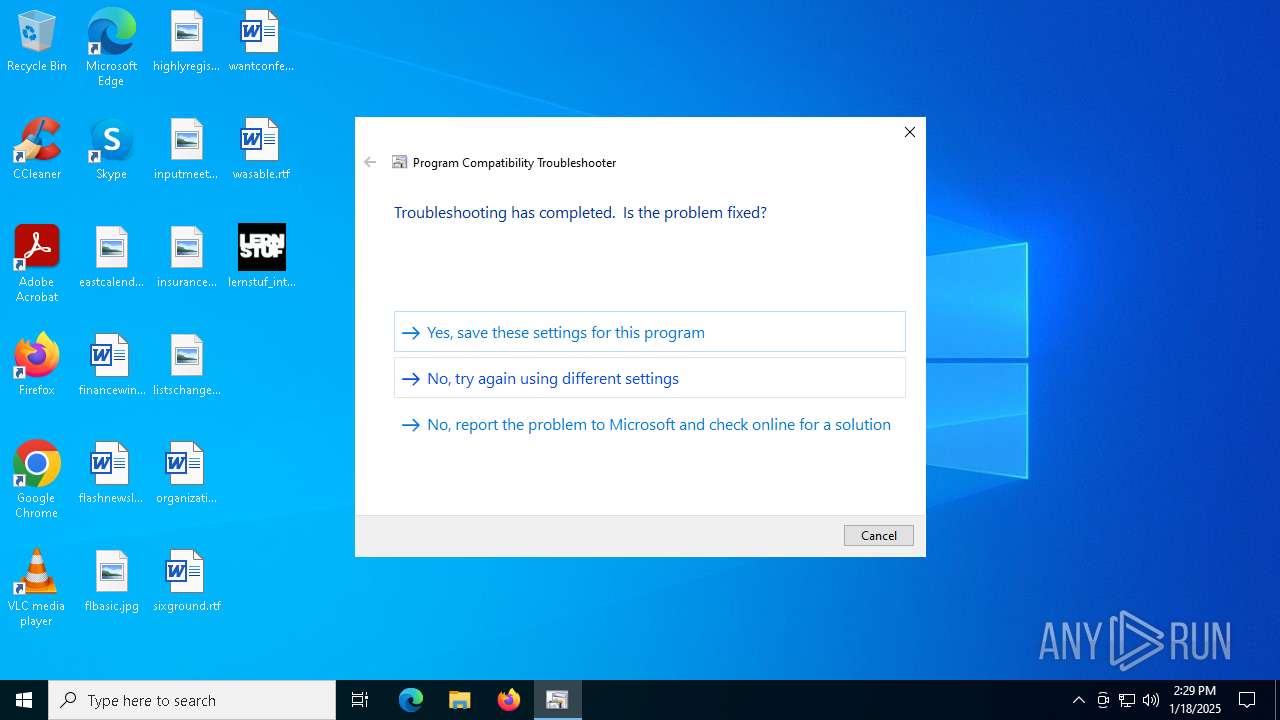Launch Edge from the taskbar
1280x720 pixels.
pyautogui.click(x=411, y=700)
